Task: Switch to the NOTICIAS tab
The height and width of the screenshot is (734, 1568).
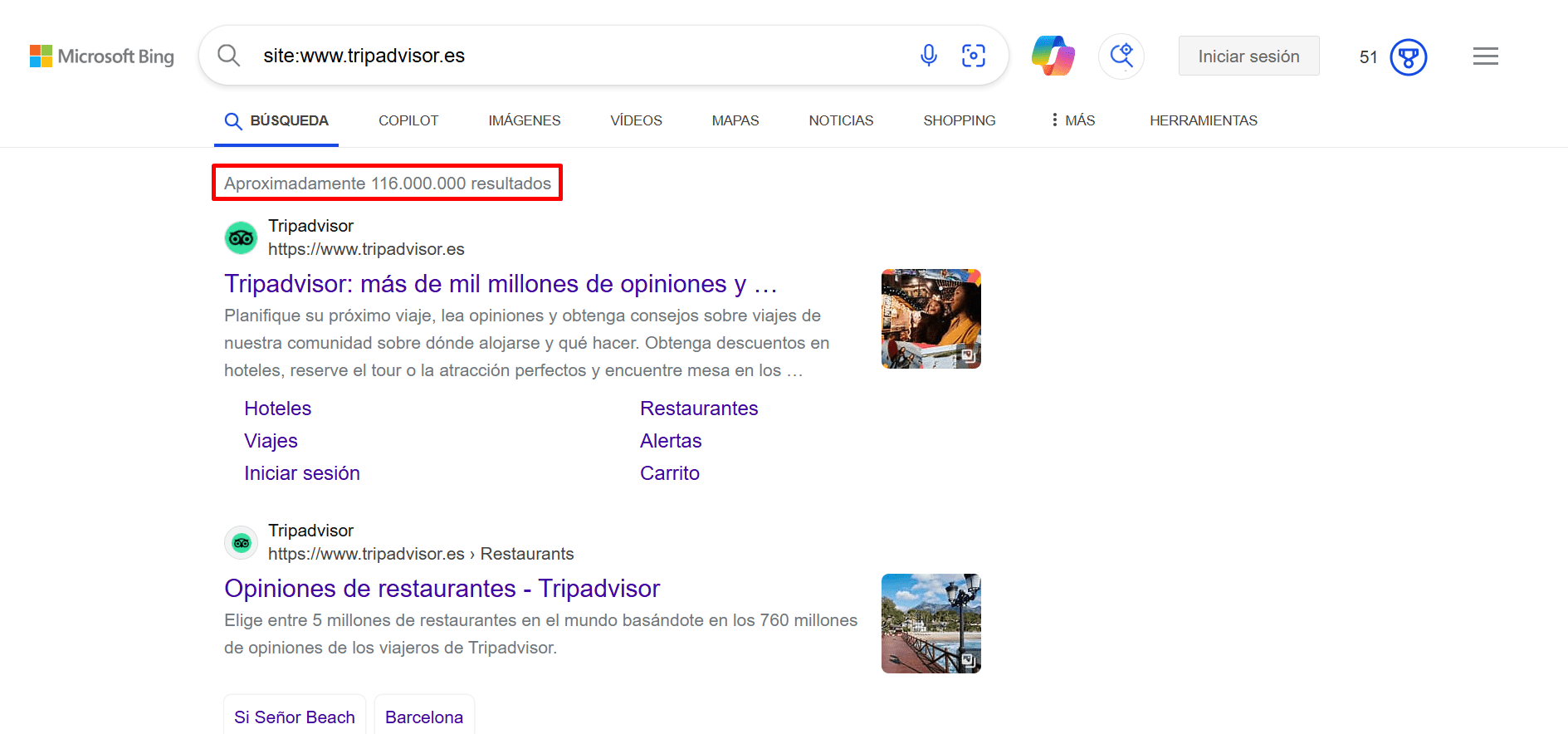Action: pyautogui.click(x=841, y=121)
